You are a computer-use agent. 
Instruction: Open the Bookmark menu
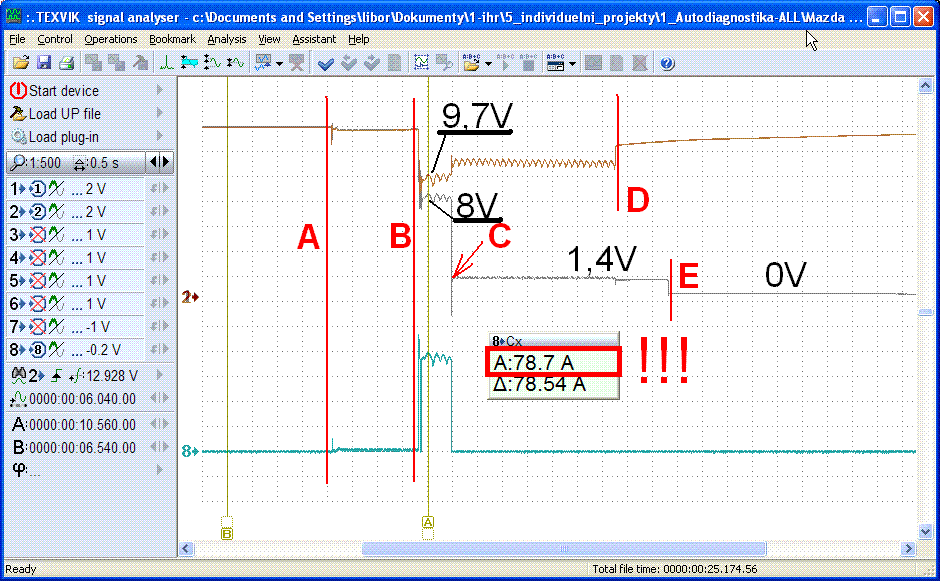(x=172, y=39)
